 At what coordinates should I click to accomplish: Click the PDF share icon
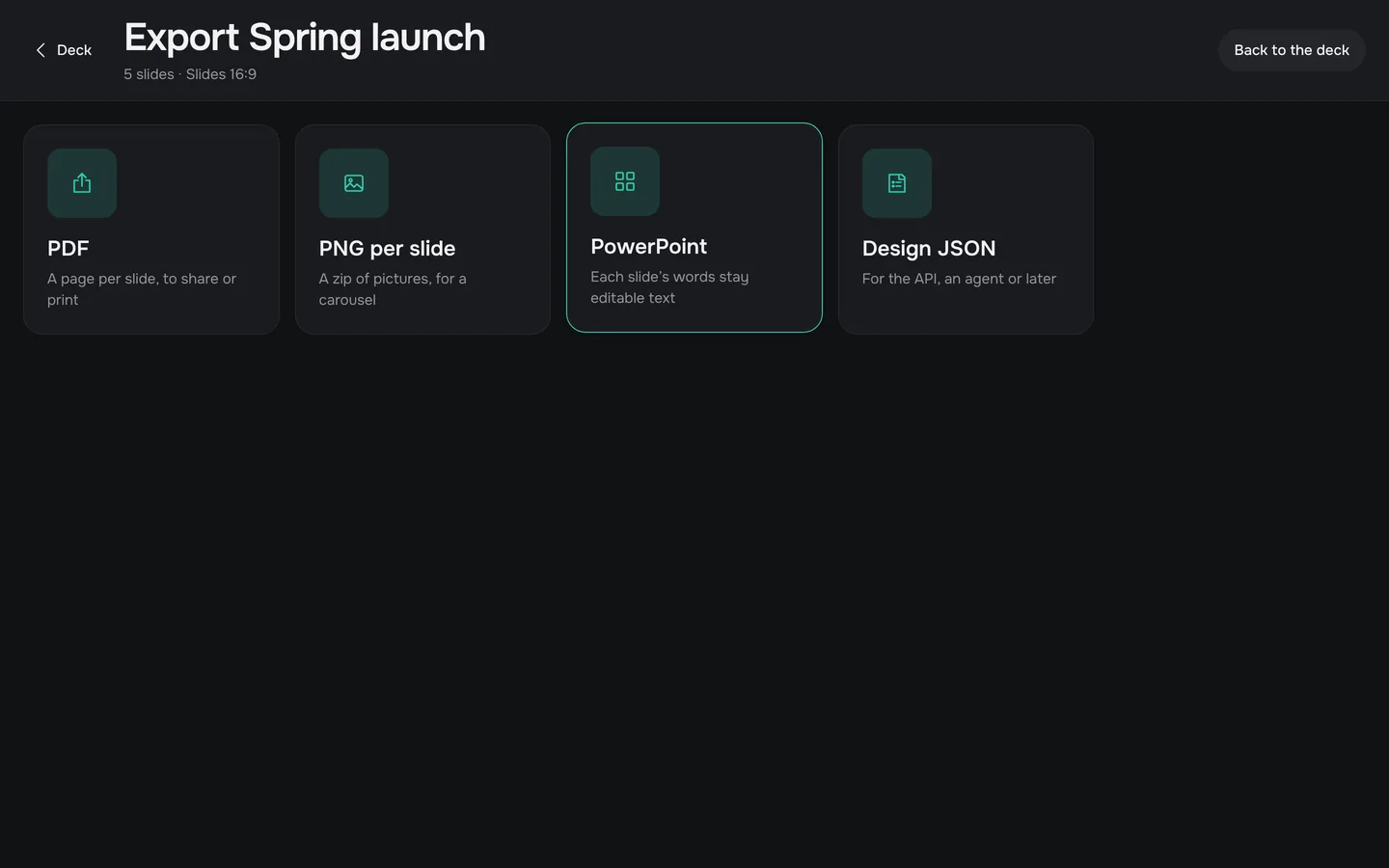click(x=82, y=183)
